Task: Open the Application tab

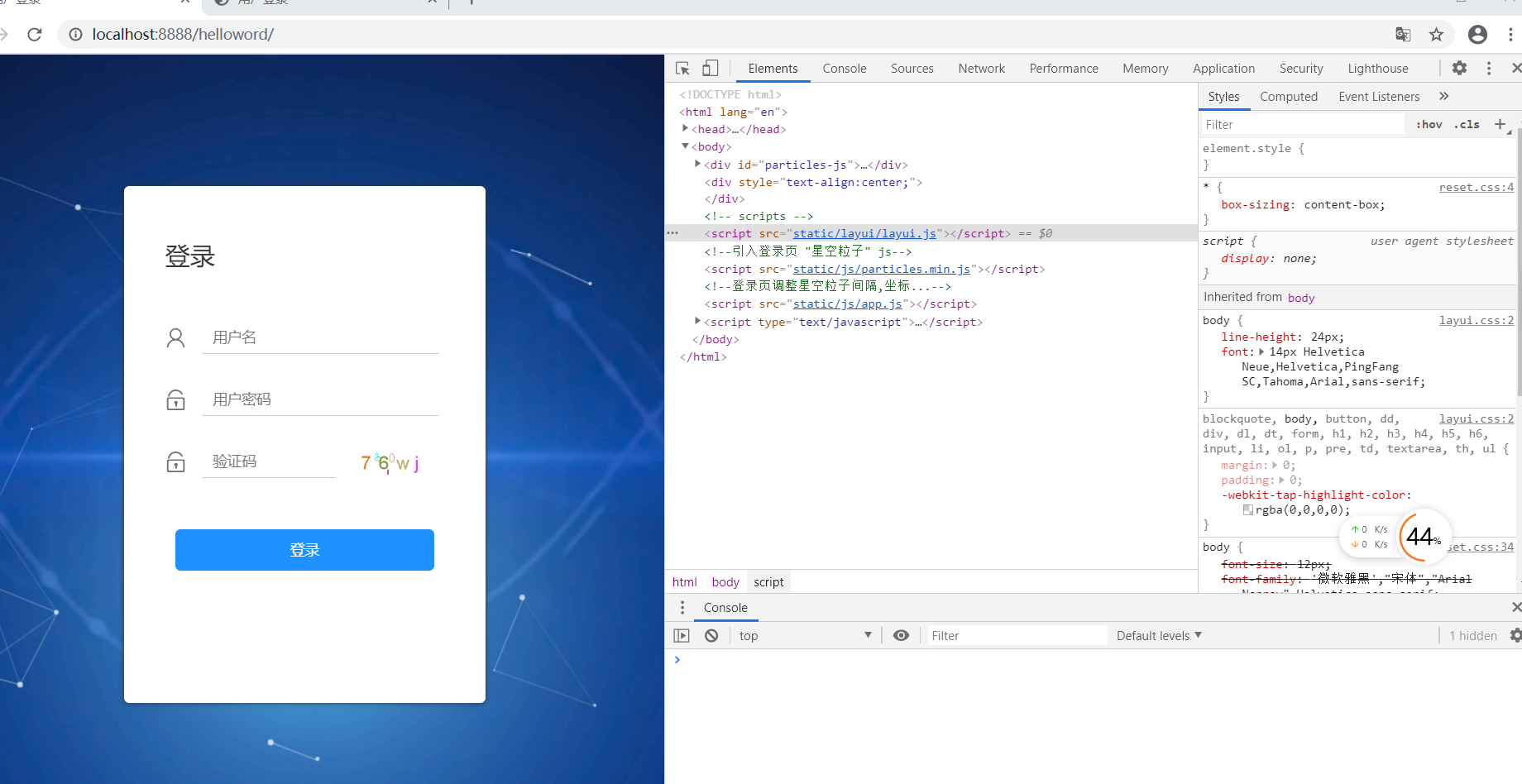Action: [1223, 69]
